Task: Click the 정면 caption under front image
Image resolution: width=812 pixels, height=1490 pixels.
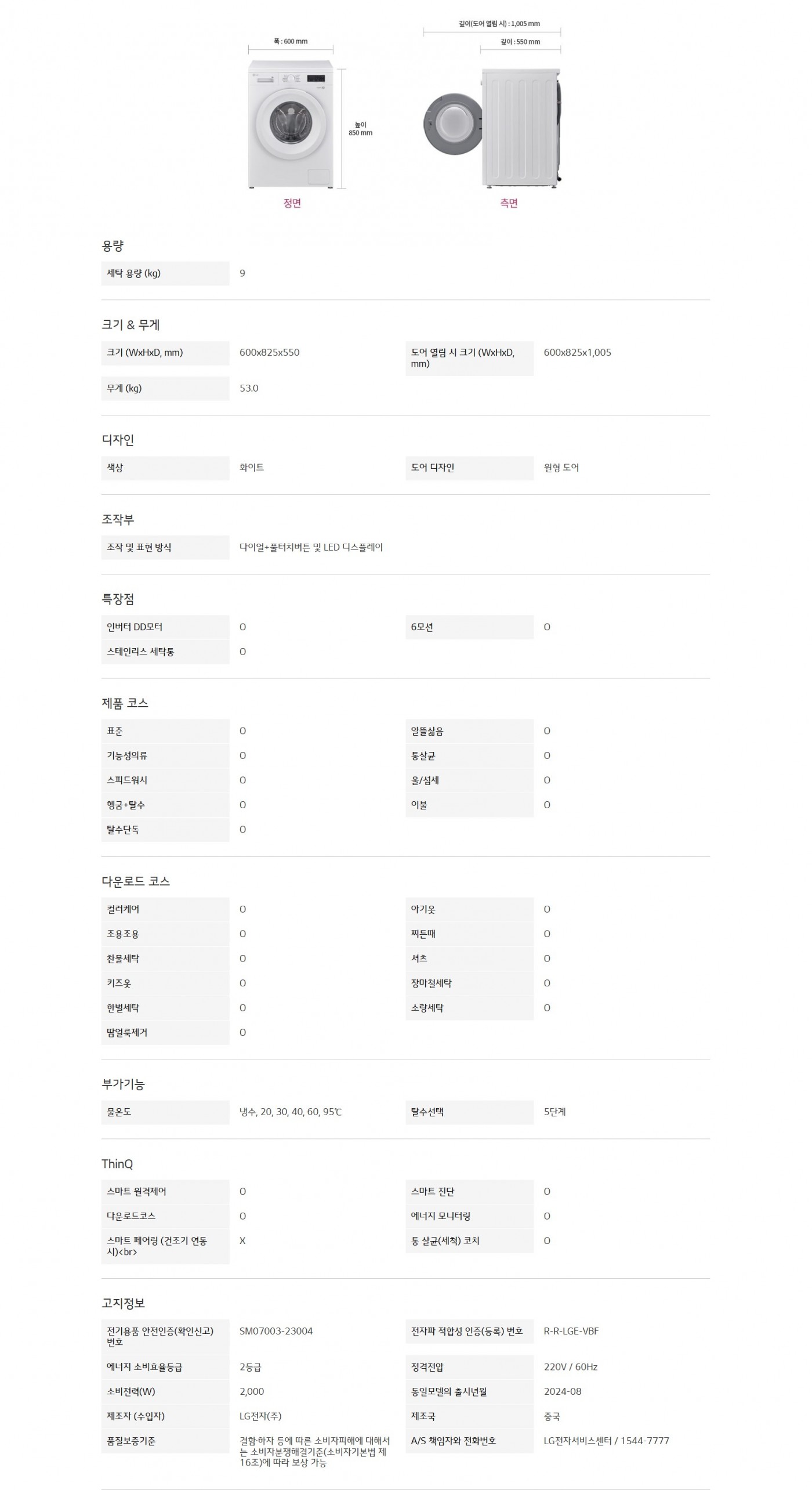Action: click(292, 203)
